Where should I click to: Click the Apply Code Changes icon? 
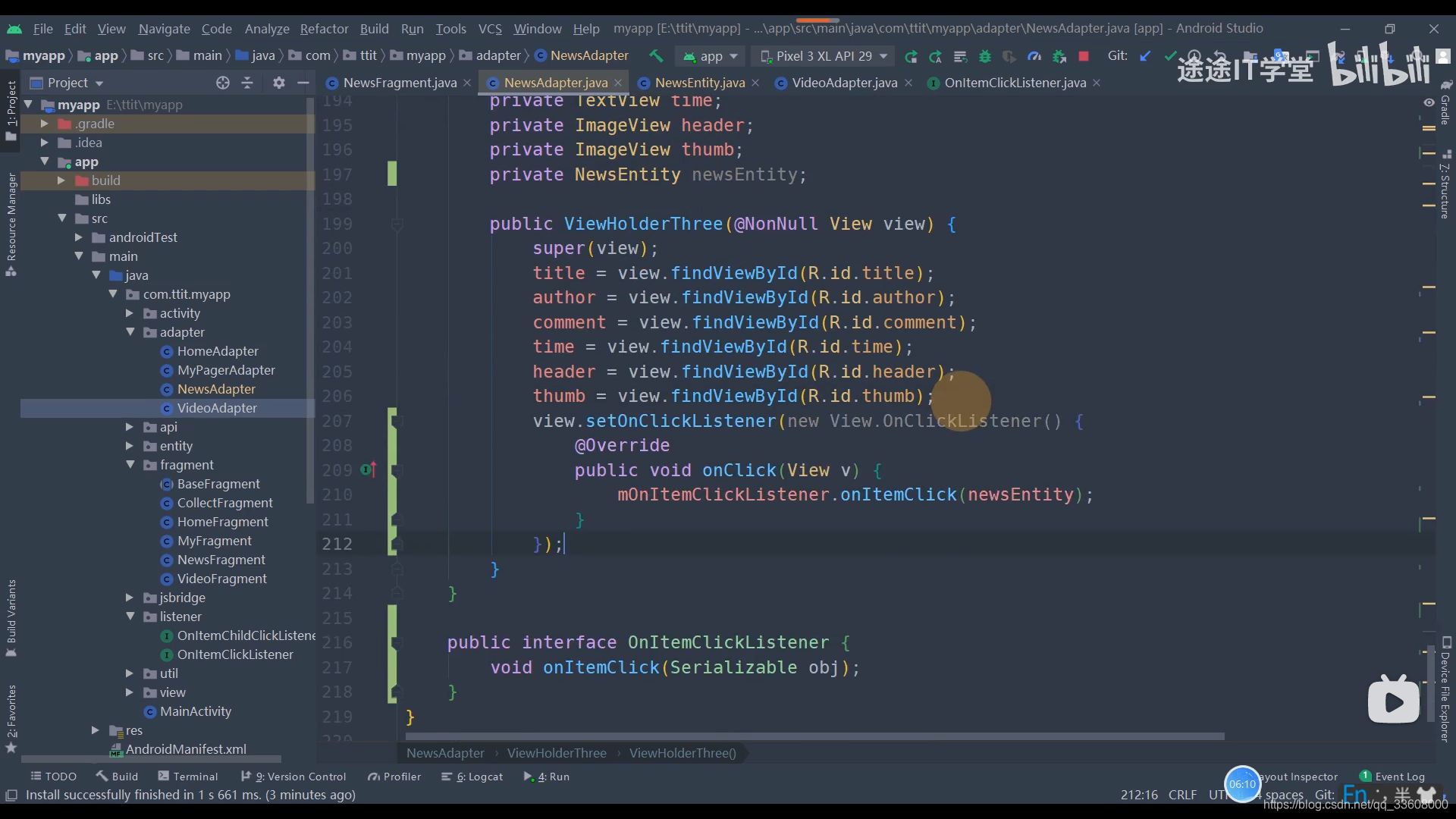[x=960, y=56]
